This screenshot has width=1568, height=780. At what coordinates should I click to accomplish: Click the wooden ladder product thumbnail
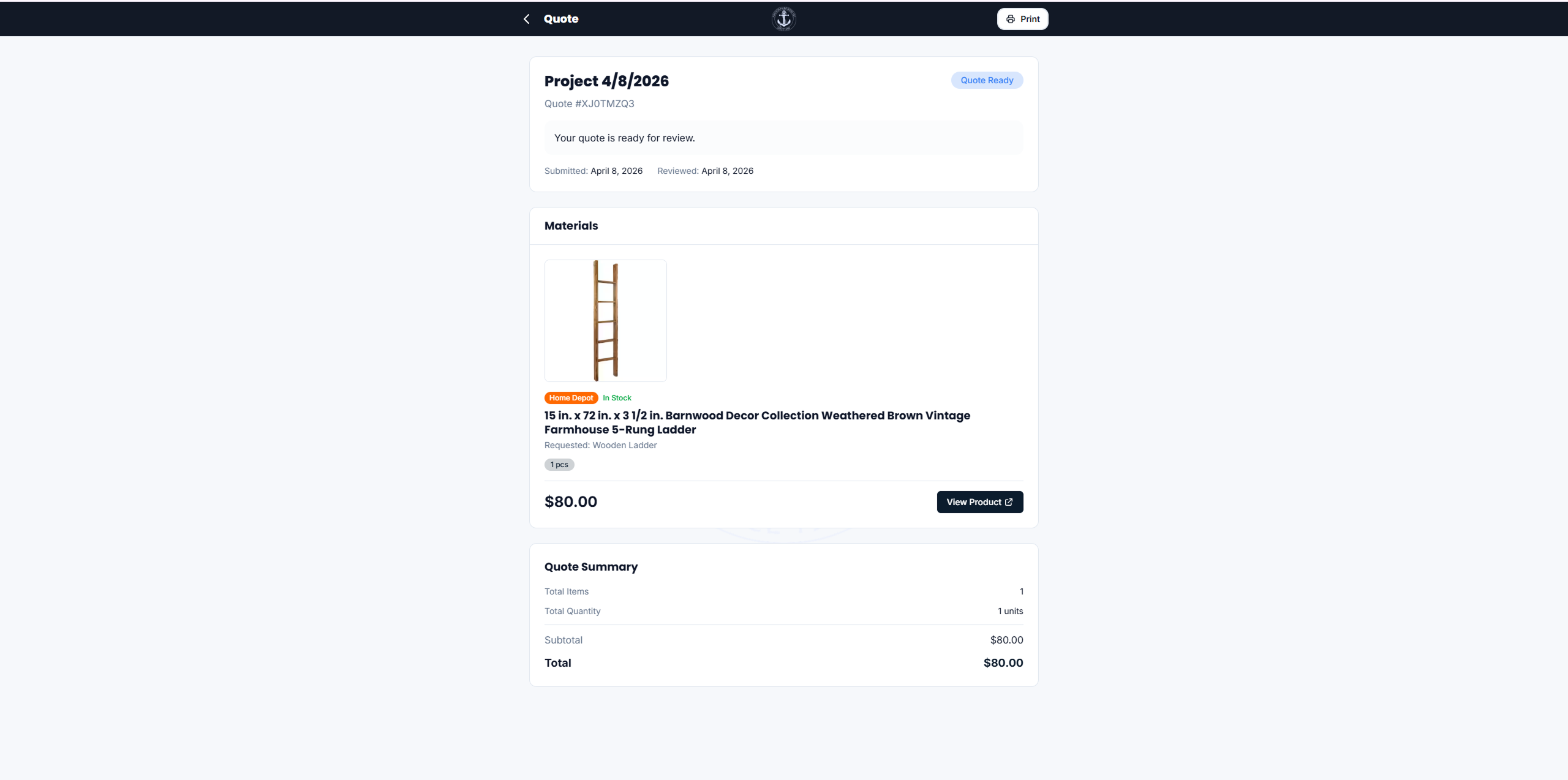coord(605,321)
